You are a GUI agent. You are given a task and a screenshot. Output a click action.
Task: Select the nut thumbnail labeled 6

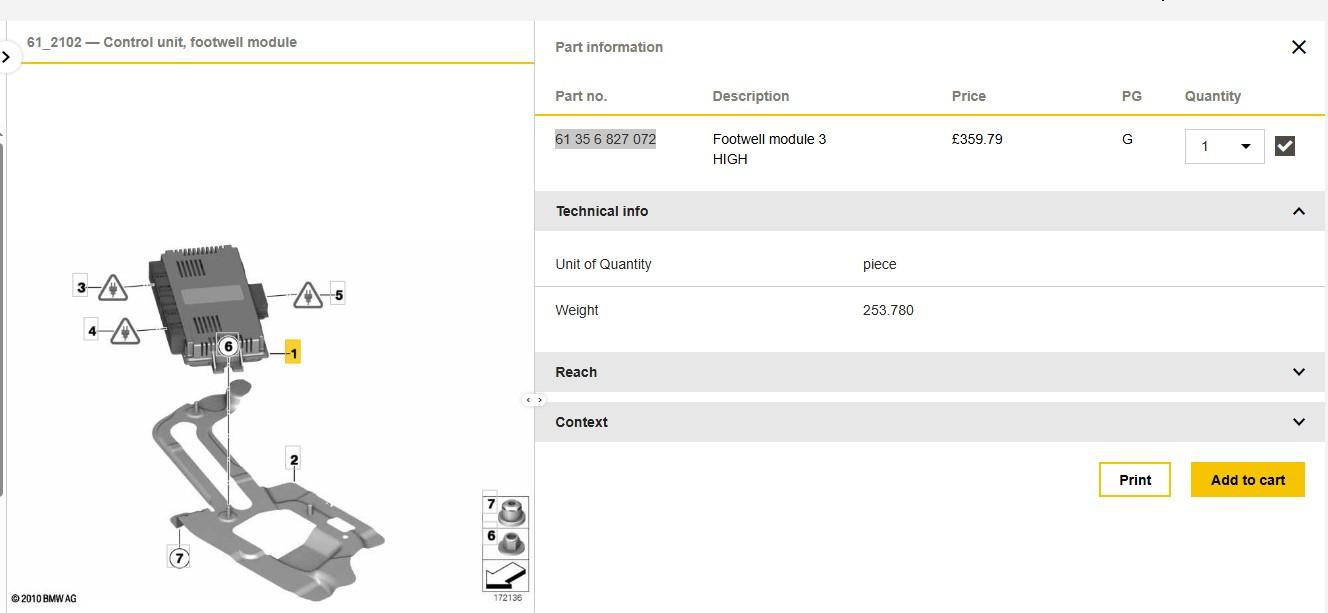506,543
